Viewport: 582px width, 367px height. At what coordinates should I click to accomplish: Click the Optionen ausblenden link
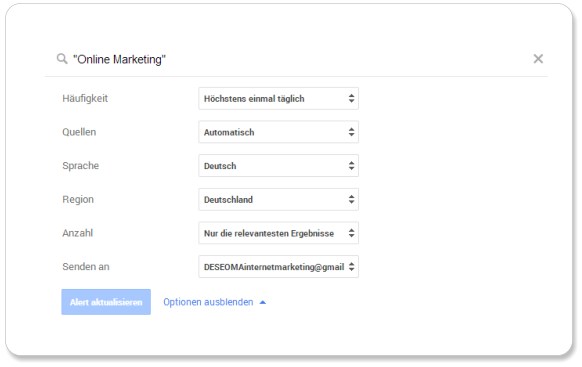(x=208, y=302)
